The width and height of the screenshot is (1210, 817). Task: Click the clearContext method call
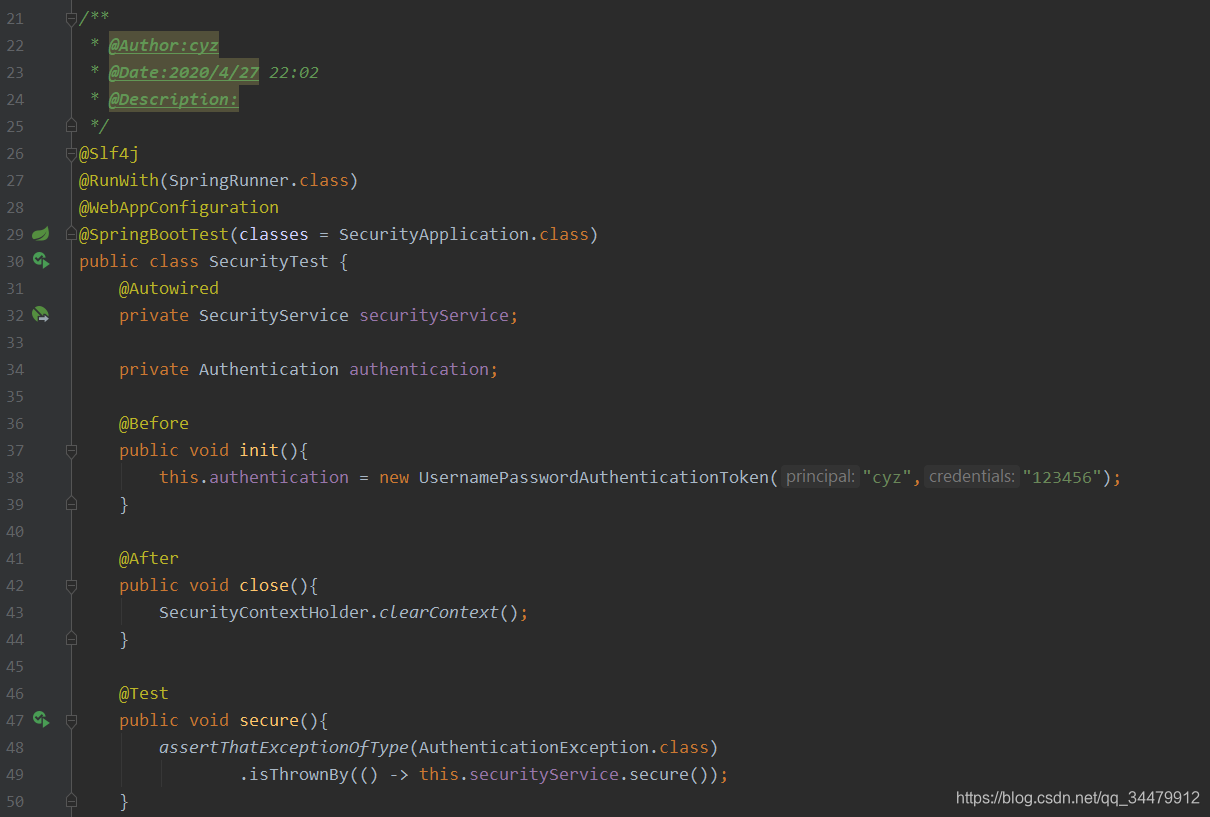[439, 612]
